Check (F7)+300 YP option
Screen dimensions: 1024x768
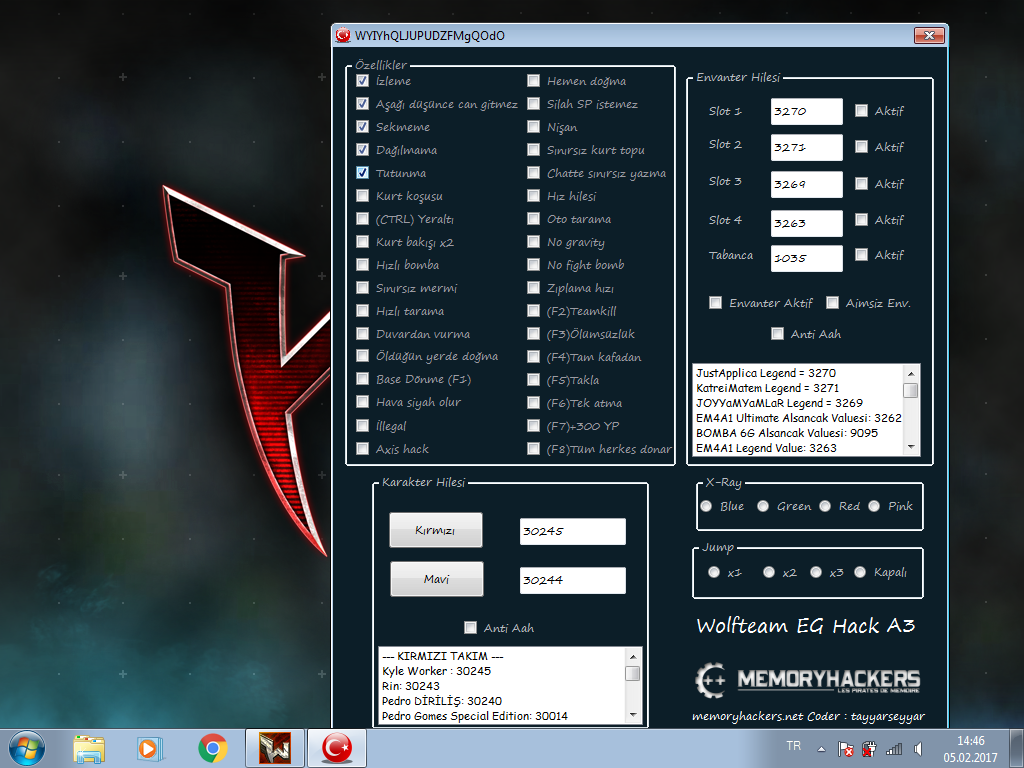534,426
